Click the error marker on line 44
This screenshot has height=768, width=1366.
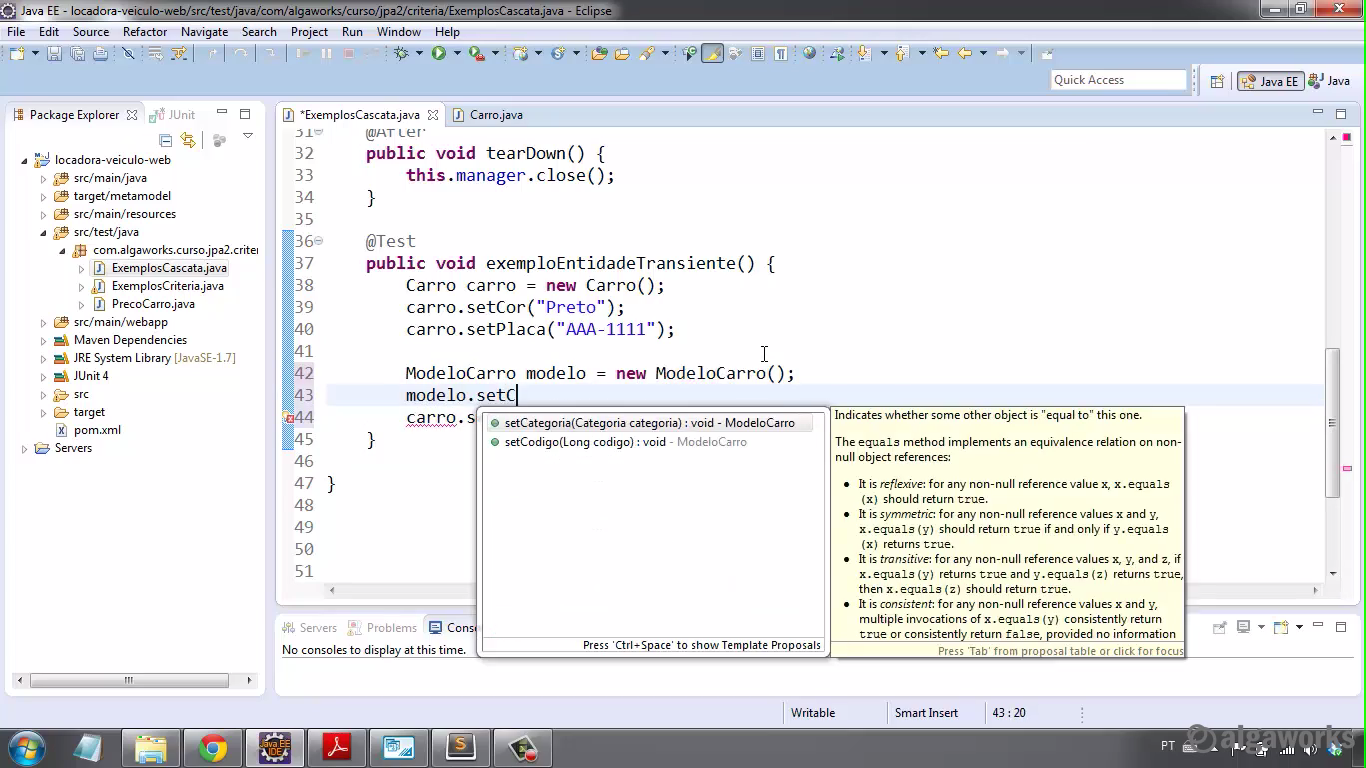[289, 418]
